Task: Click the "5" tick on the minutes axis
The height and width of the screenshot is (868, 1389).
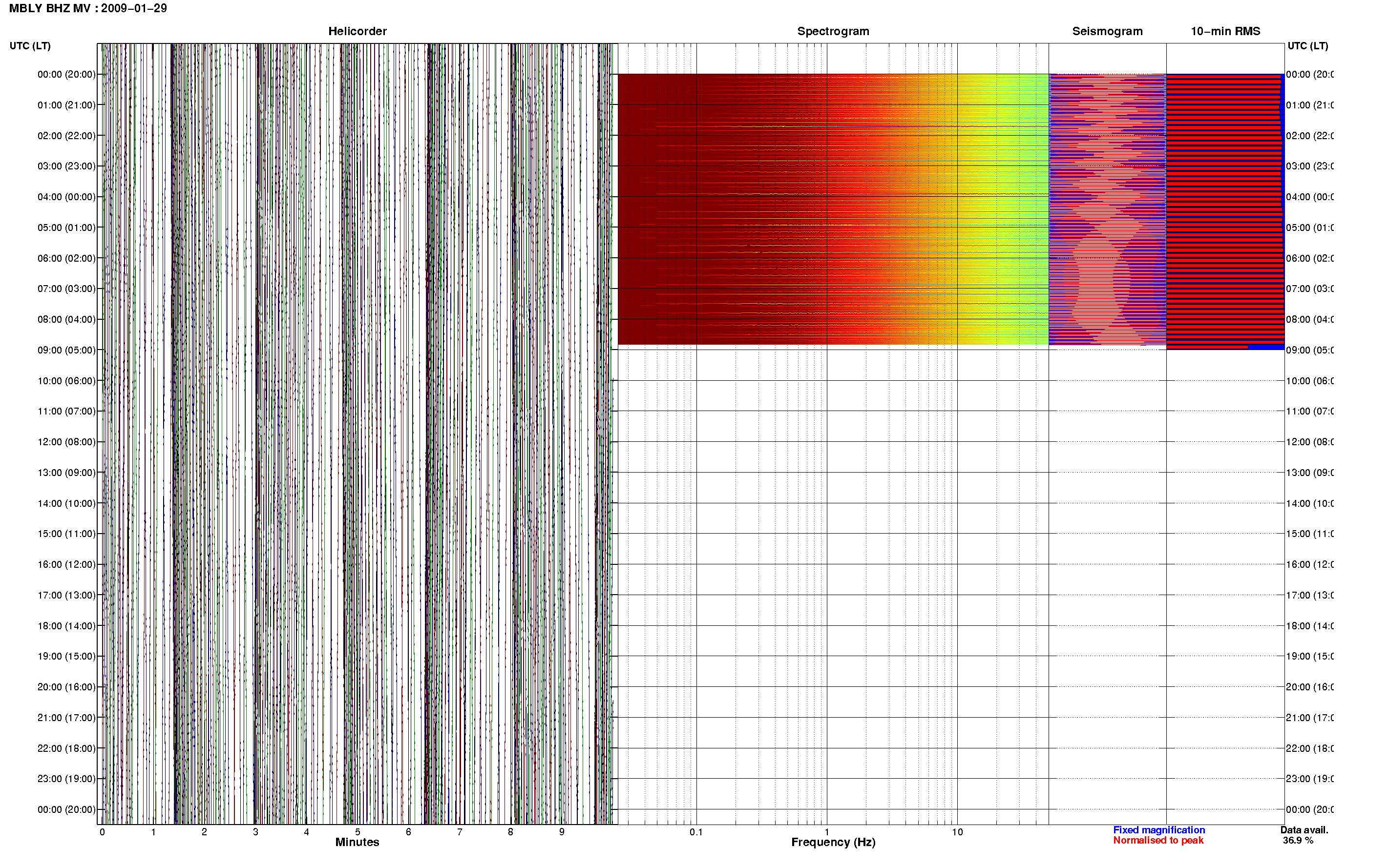Action: pos(357,832)
